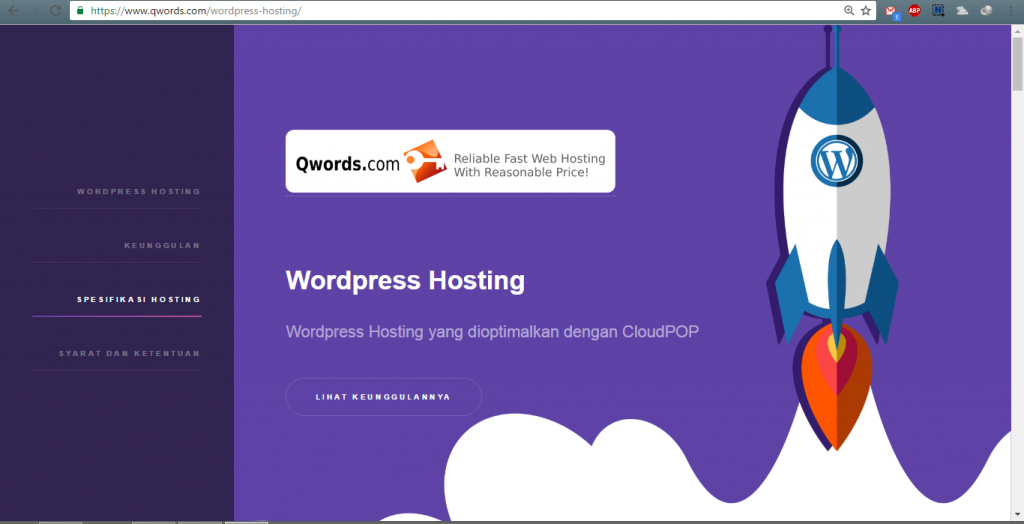Click the green padlock security icon
The image size is (1024, 524).
pos(80,11)
